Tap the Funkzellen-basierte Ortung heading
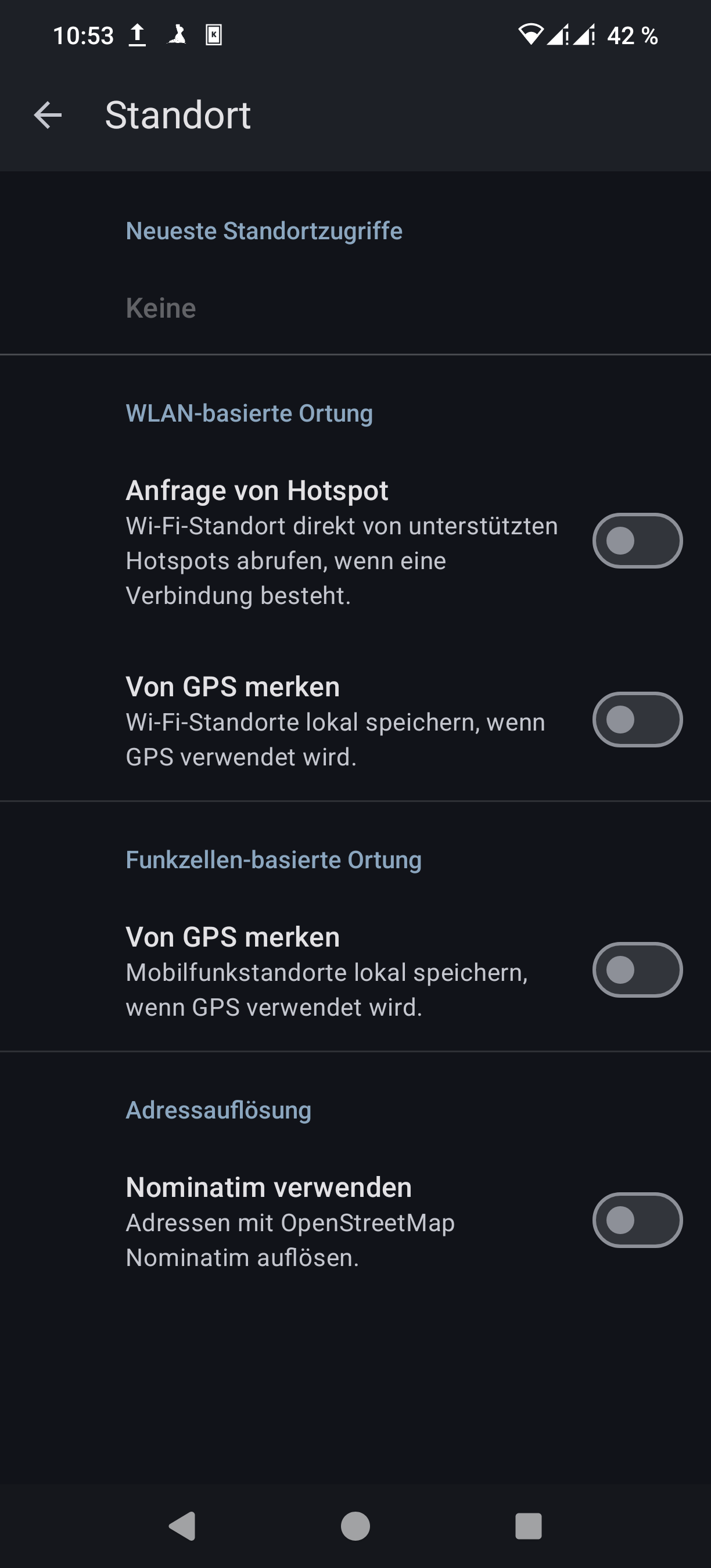 (274, 860)
